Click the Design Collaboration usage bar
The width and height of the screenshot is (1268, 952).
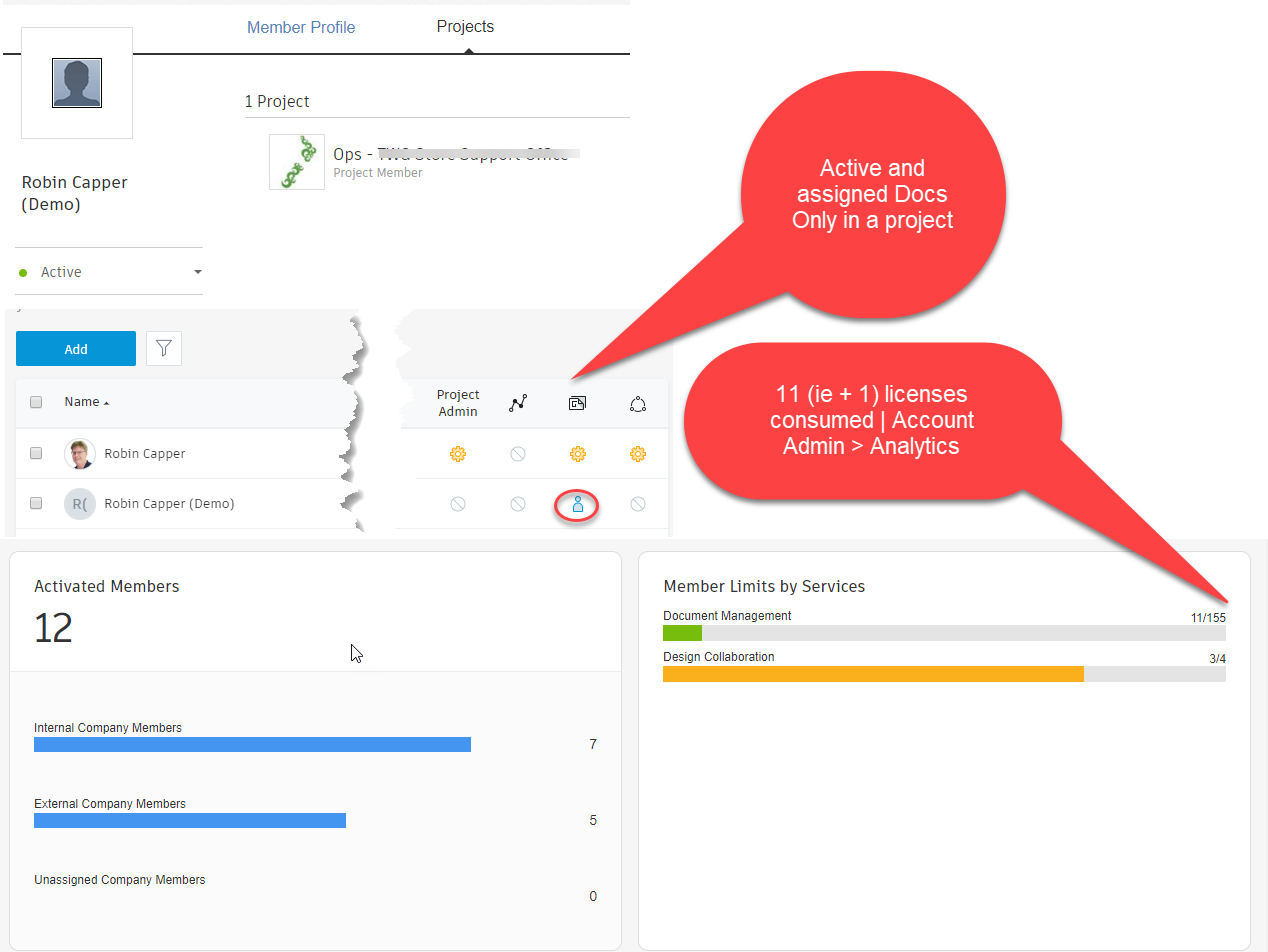click(x=944, y=674)
